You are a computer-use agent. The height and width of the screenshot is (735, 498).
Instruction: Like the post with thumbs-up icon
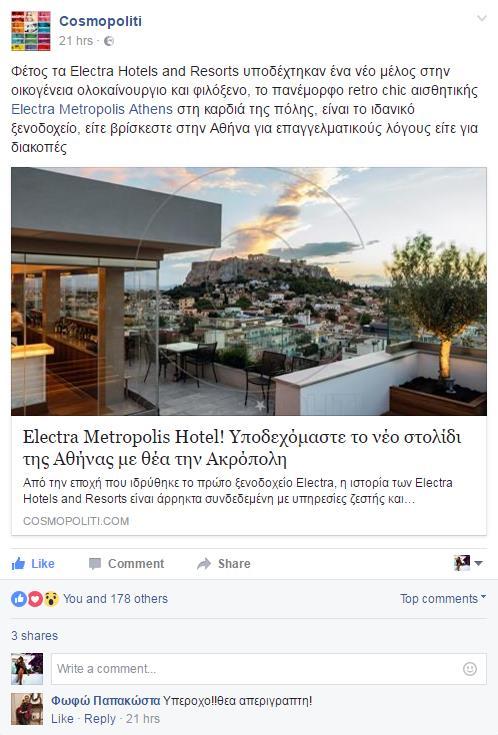(x=33, y=563)
